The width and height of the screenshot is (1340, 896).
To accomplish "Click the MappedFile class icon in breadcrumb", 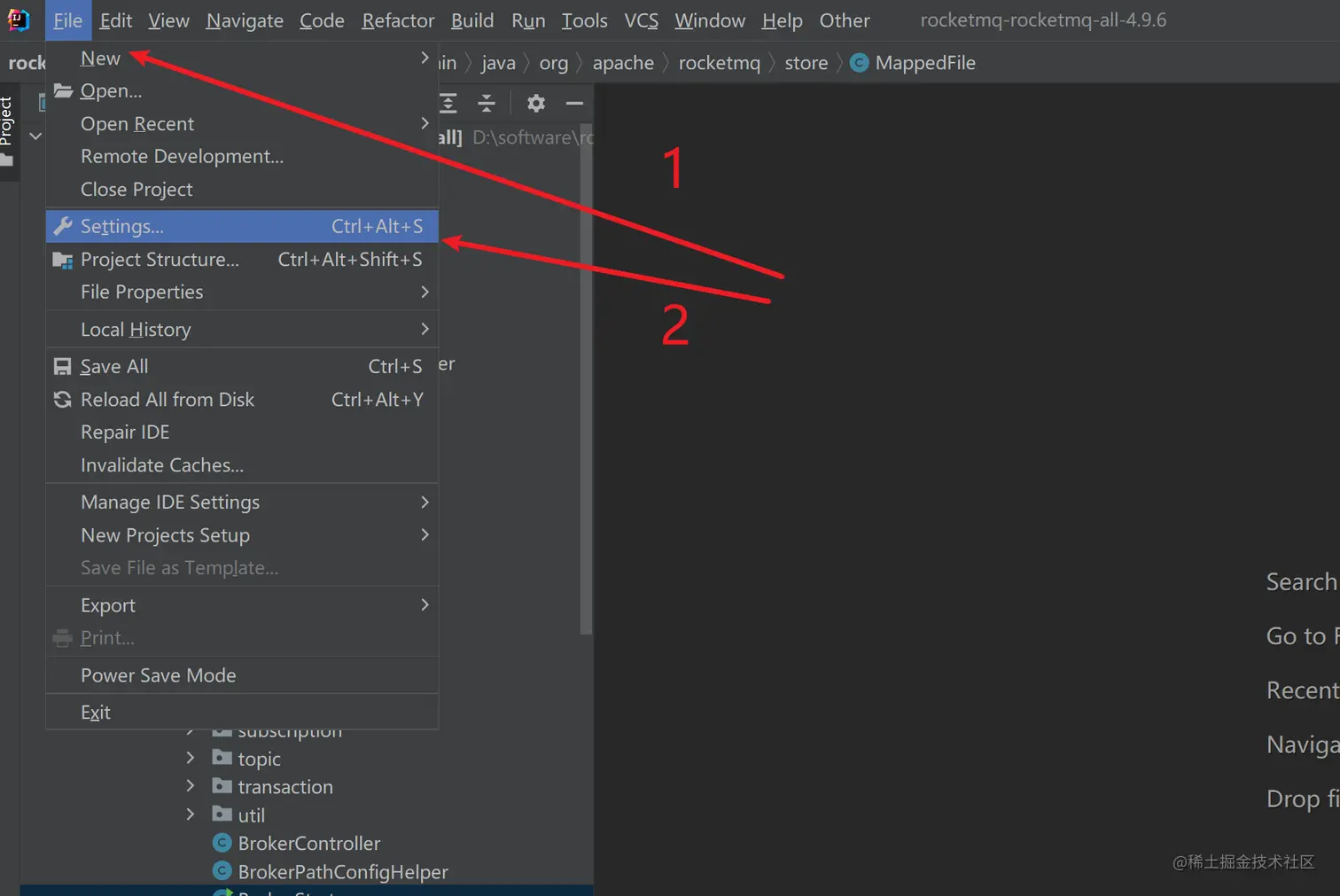I will (859, 63).
